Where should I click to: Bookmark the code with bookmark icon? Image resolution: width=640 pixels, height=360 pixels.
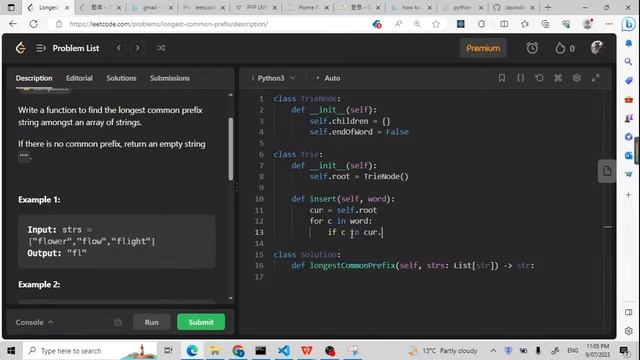tap(502, 78)
